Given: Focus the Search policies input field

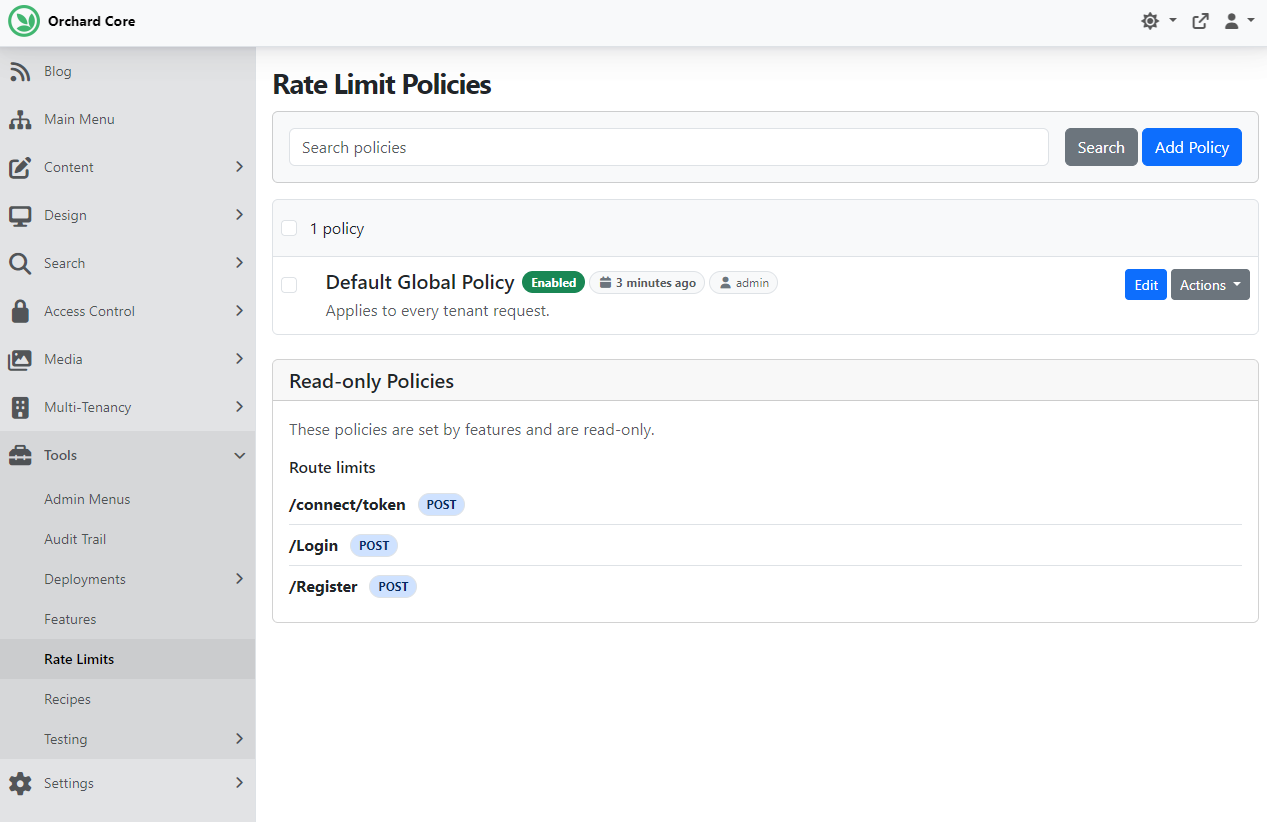Looking at the screenshot, I should [669, 147].
